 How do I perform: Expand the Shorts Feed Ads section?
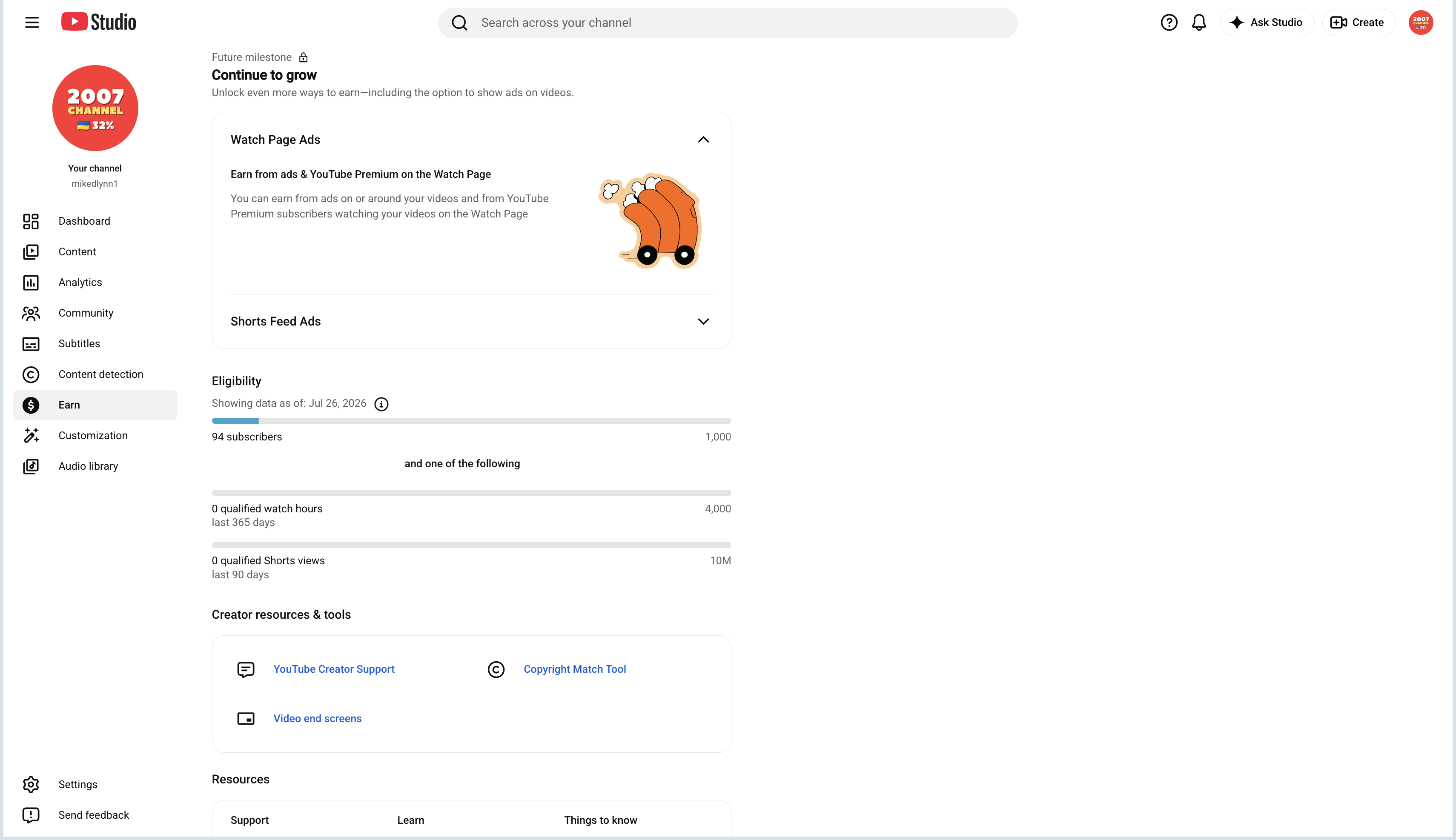pos(703,321)
